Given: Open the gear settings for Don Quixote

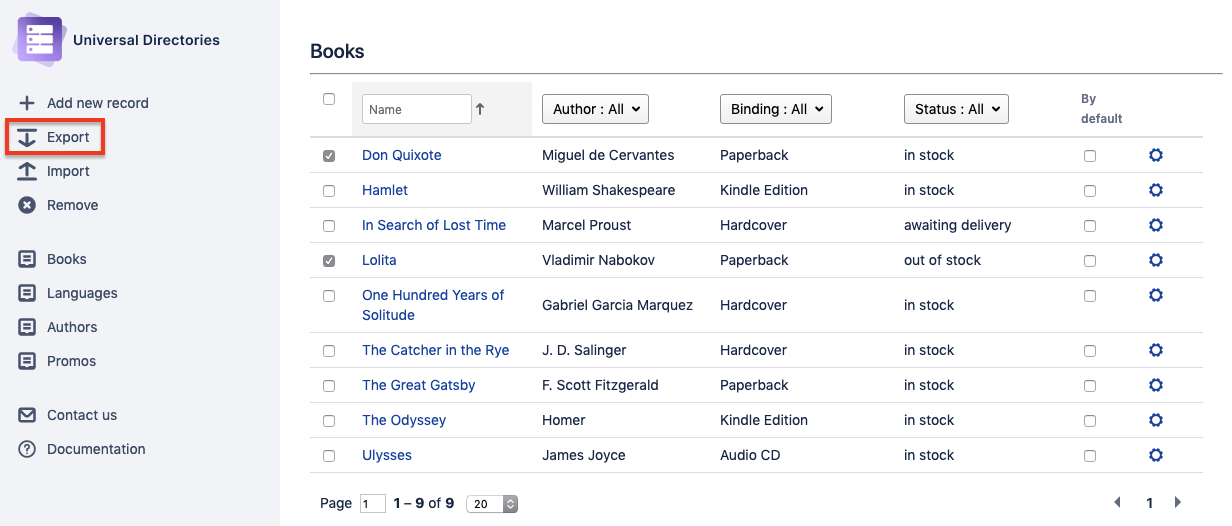Looking at the screenshot, I should pos(1156,155).
